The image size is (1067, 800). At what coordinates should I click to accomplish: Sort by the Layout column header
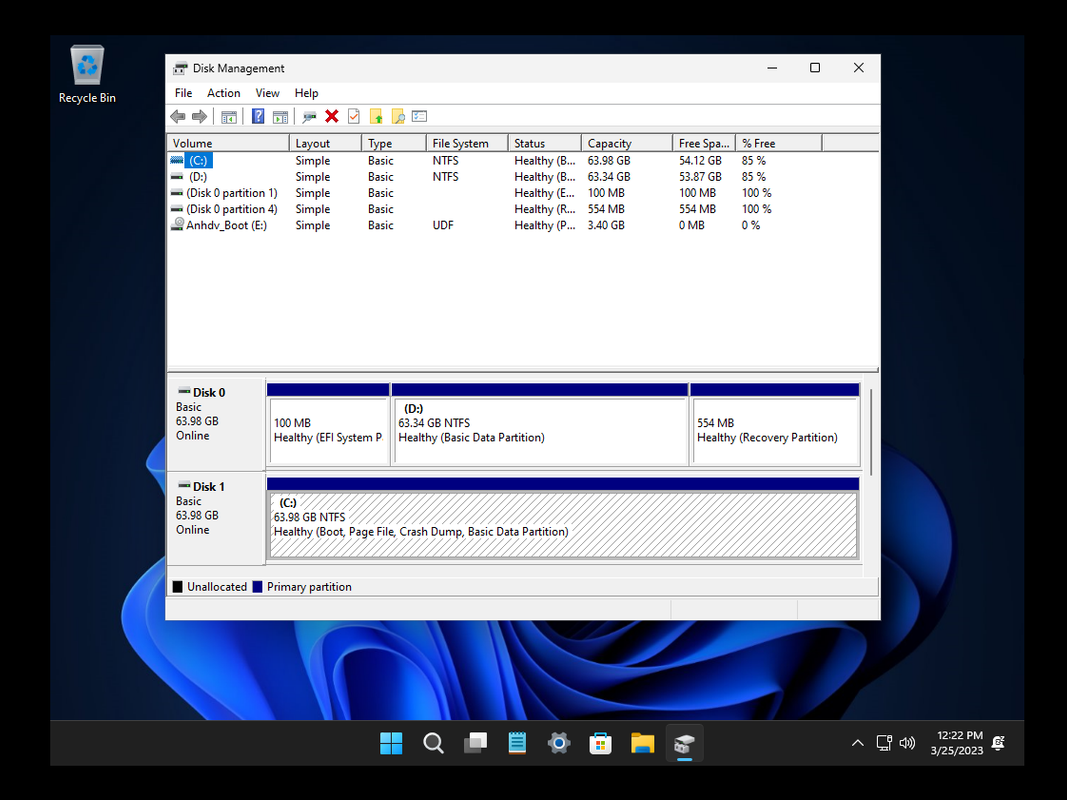(x=325, y=144)
